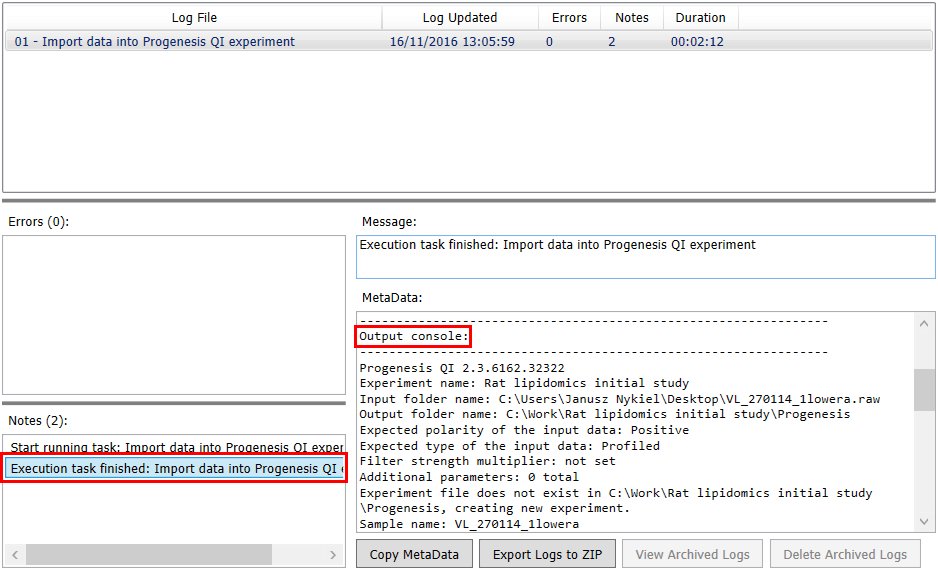Image resolution: width=938 pixels, height=570 pixels.
Task: Click the Notes column header
Action: tap(632, 18)
